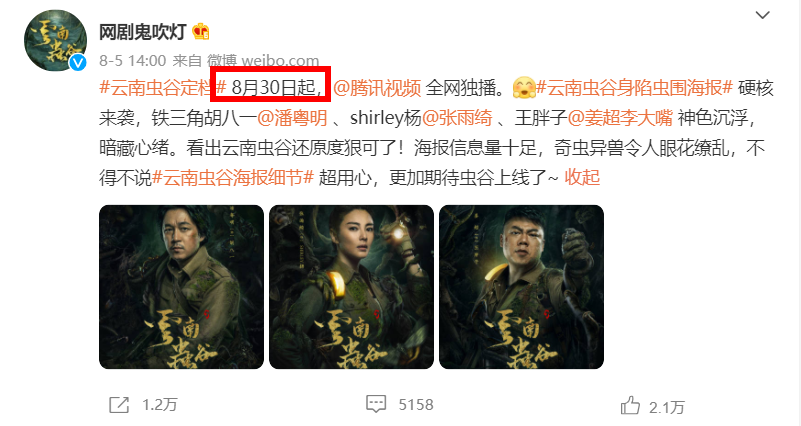The width and height of the screenshot is (801, 426).
Task: Open comments via speech bubble icon
Action: click(x=376, y=404)
